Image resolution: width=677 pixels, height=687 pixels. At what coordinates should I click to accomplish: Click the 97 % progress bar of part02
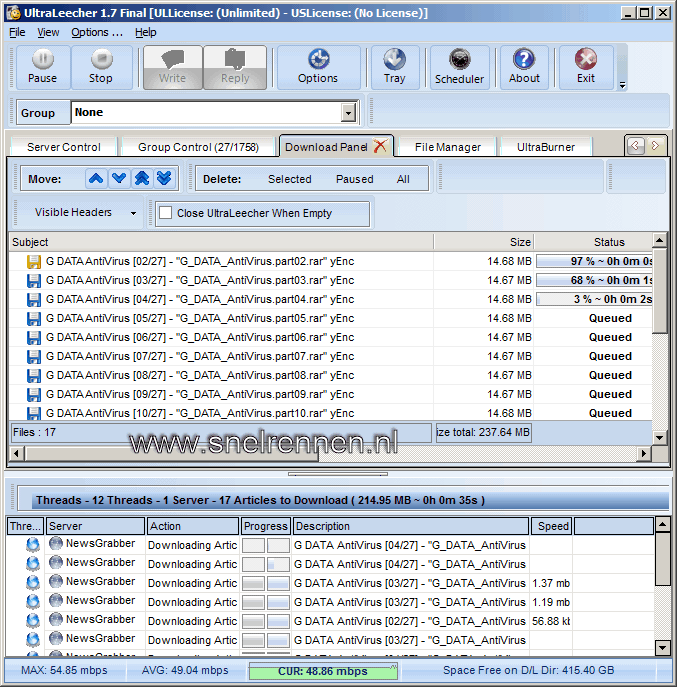(x=594, y=261)
